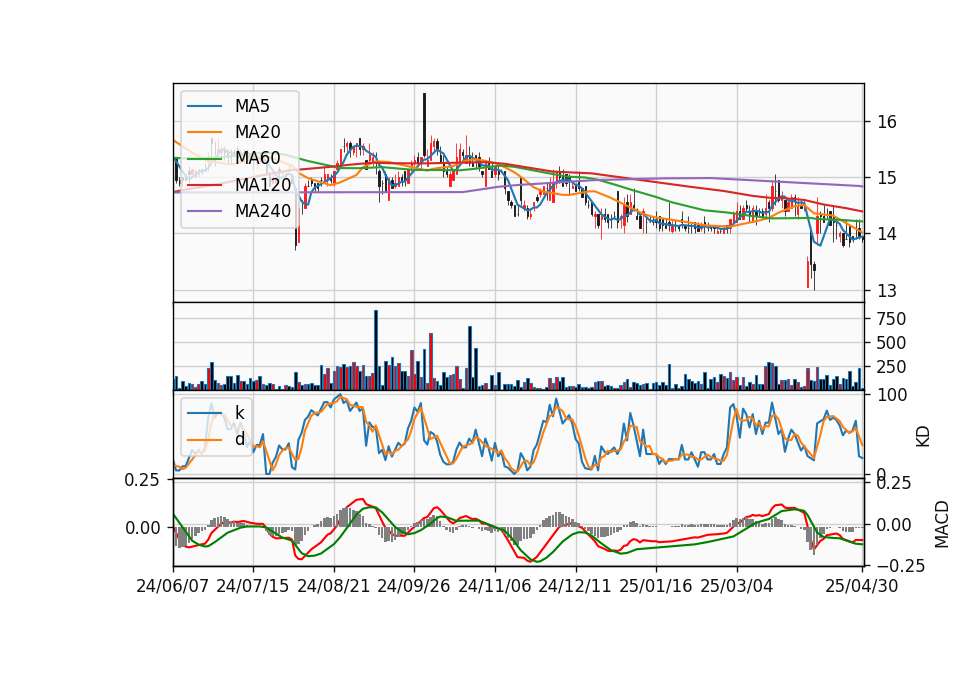Image resolution: width=960 pixels, height=690 pixels.
Task: Click the price axis value 15
Action: [887, 178]
